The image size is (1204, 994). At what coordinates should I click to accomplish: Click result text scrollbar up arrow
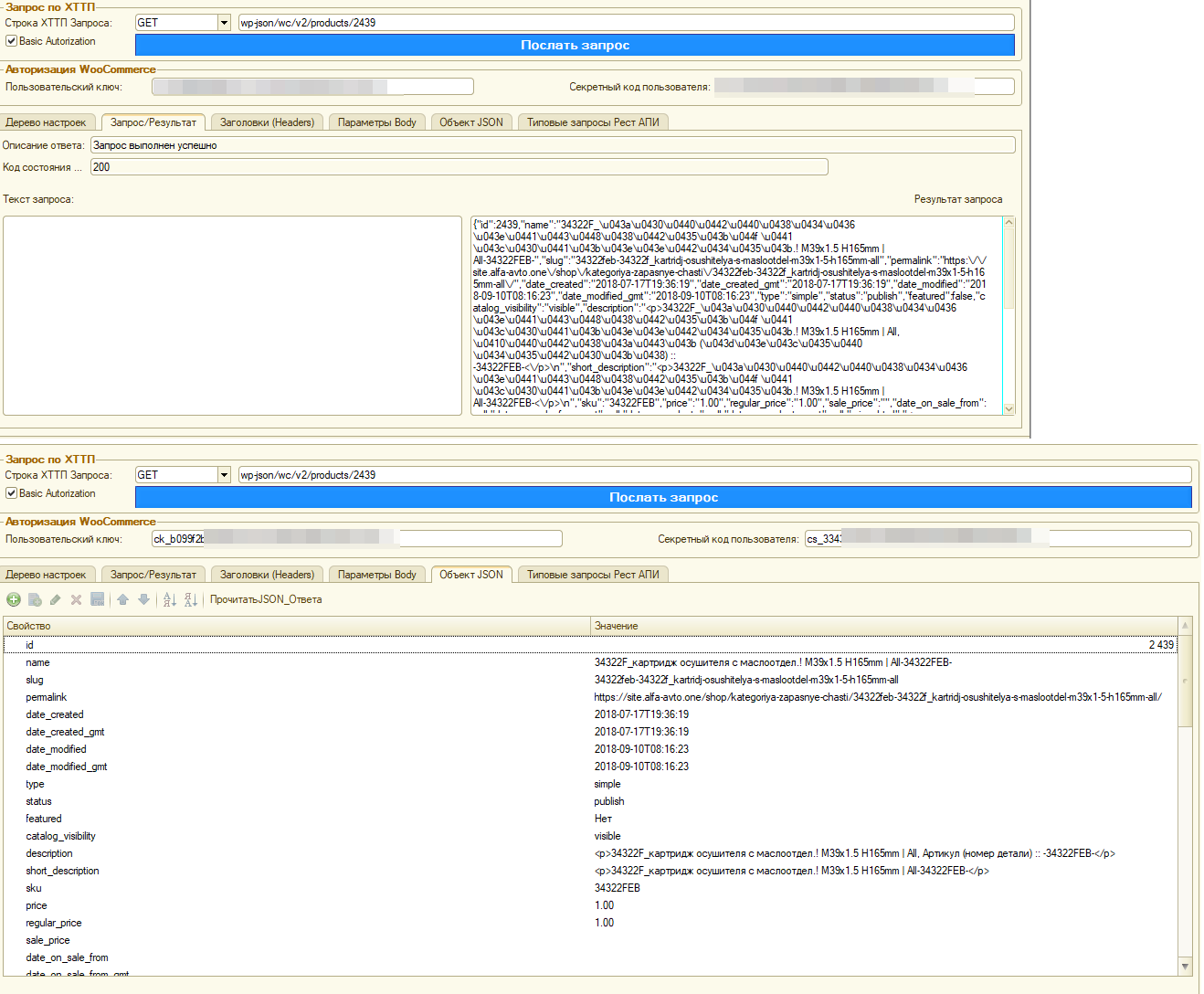(x=1009, y=222)
